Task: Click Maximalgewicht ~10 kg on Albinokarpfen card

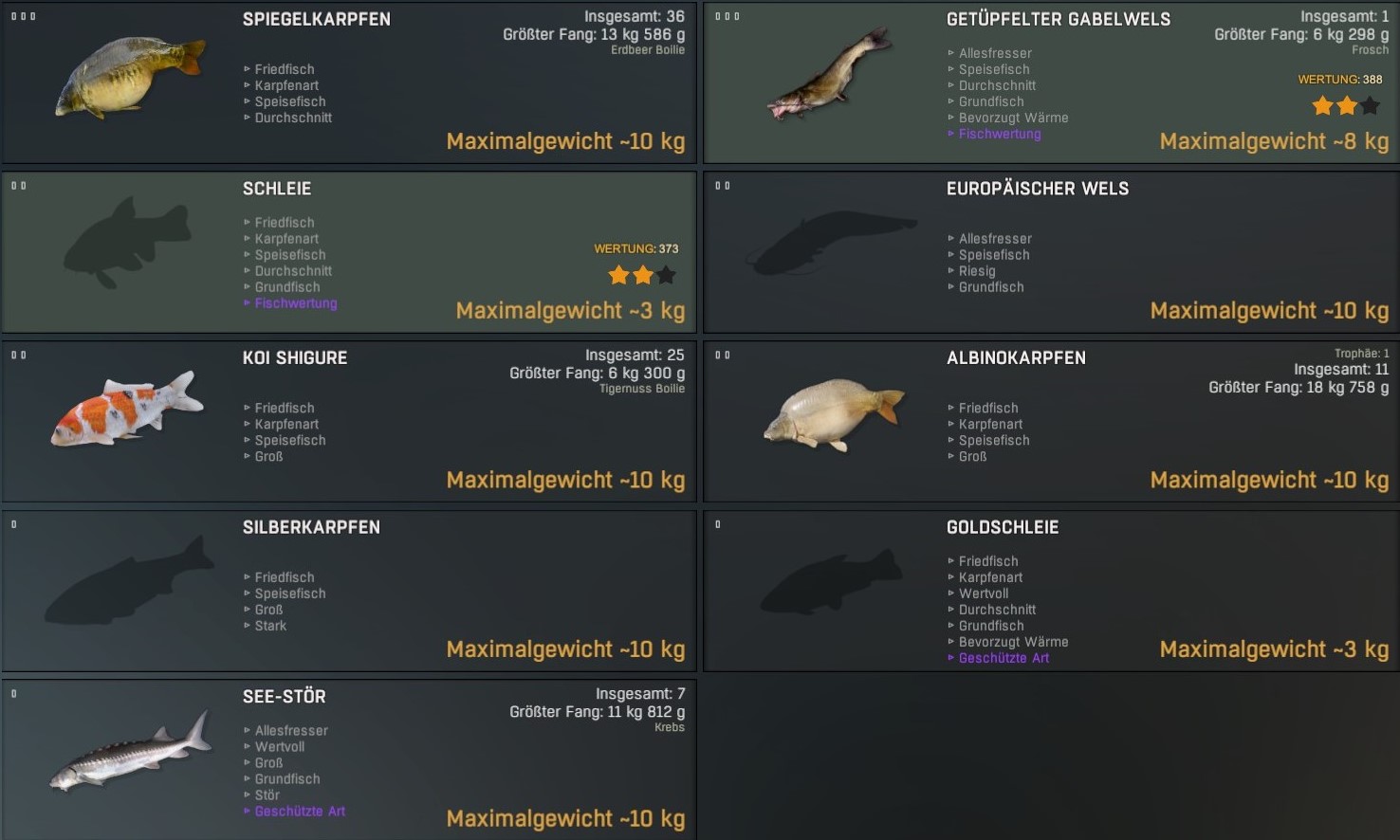Action: click(1269, 480)
